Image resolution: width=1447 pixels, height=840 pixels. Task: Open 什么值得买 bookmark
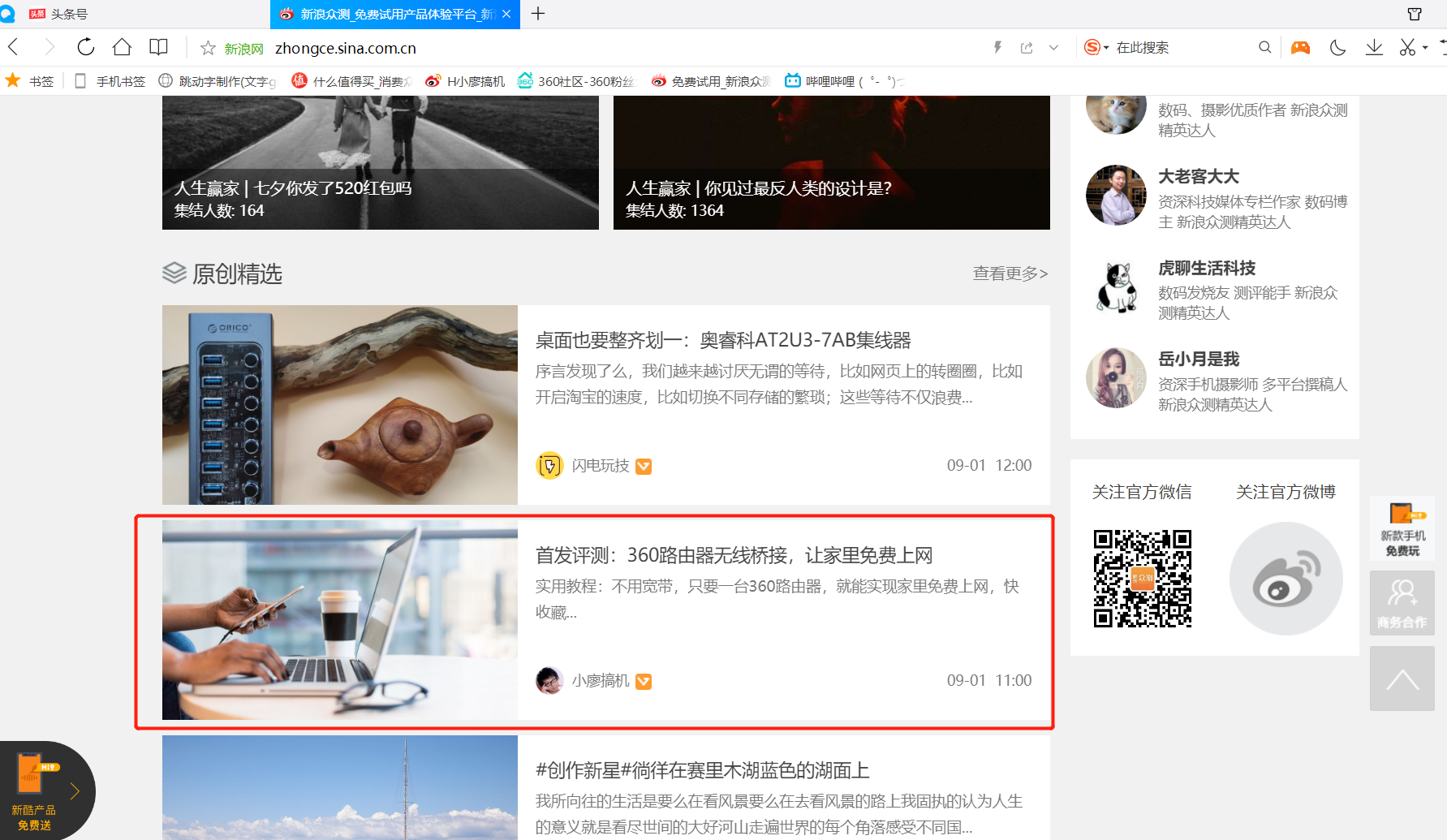tap(352, 81)
